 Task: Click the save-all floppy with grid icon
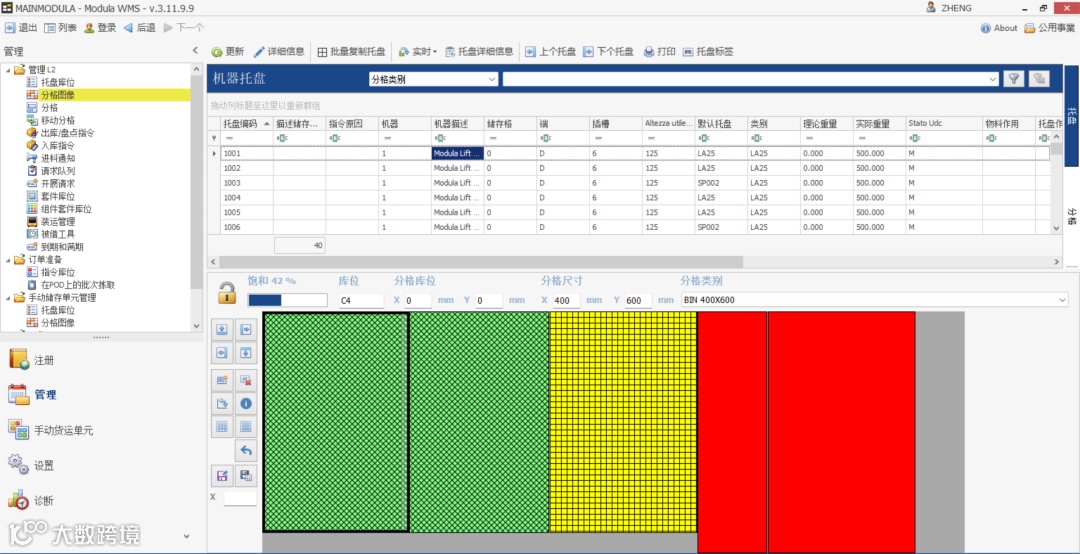pos(246,475)
